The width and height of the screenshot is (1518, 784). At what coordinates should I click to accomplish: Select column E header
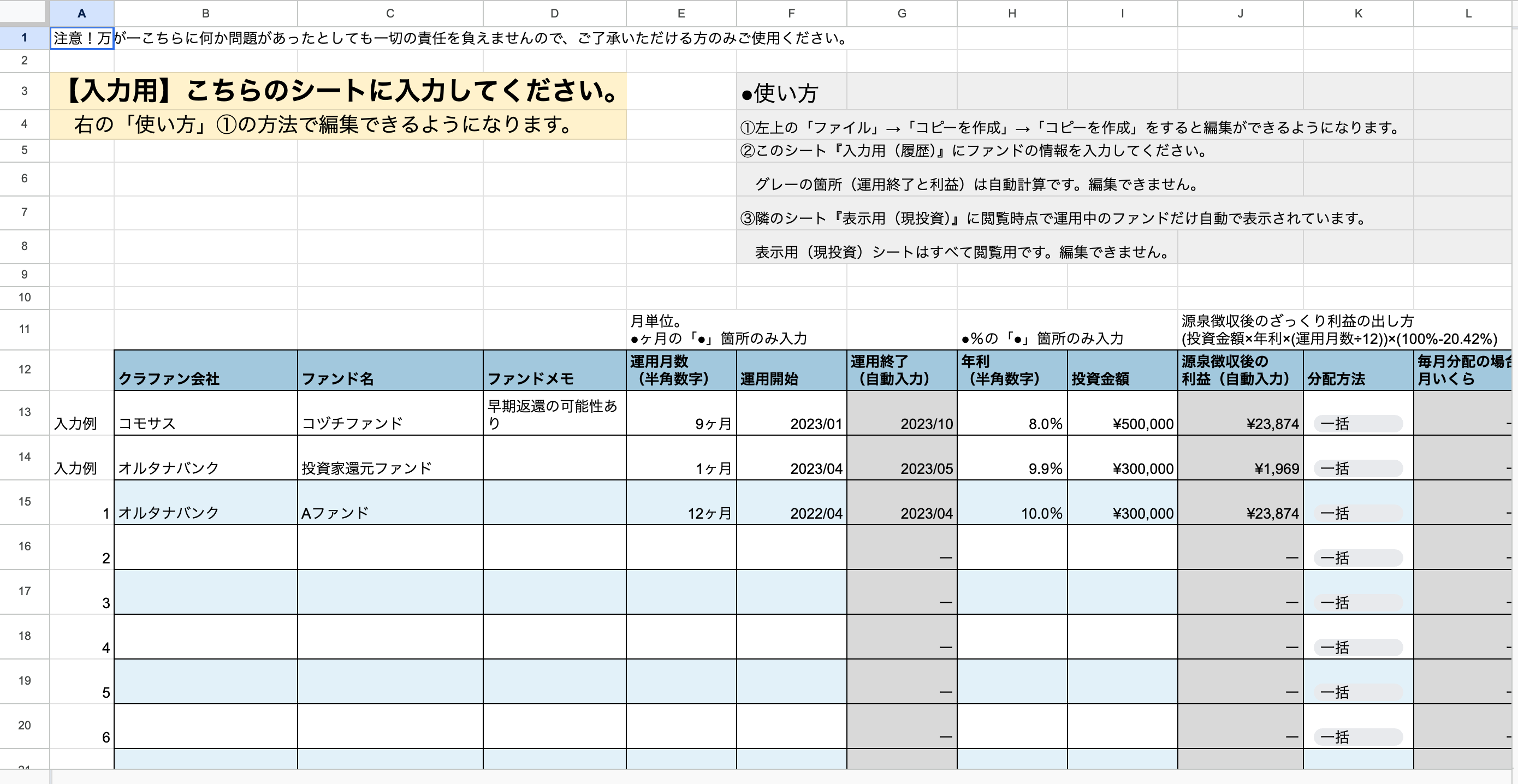(x=681, y=14)
